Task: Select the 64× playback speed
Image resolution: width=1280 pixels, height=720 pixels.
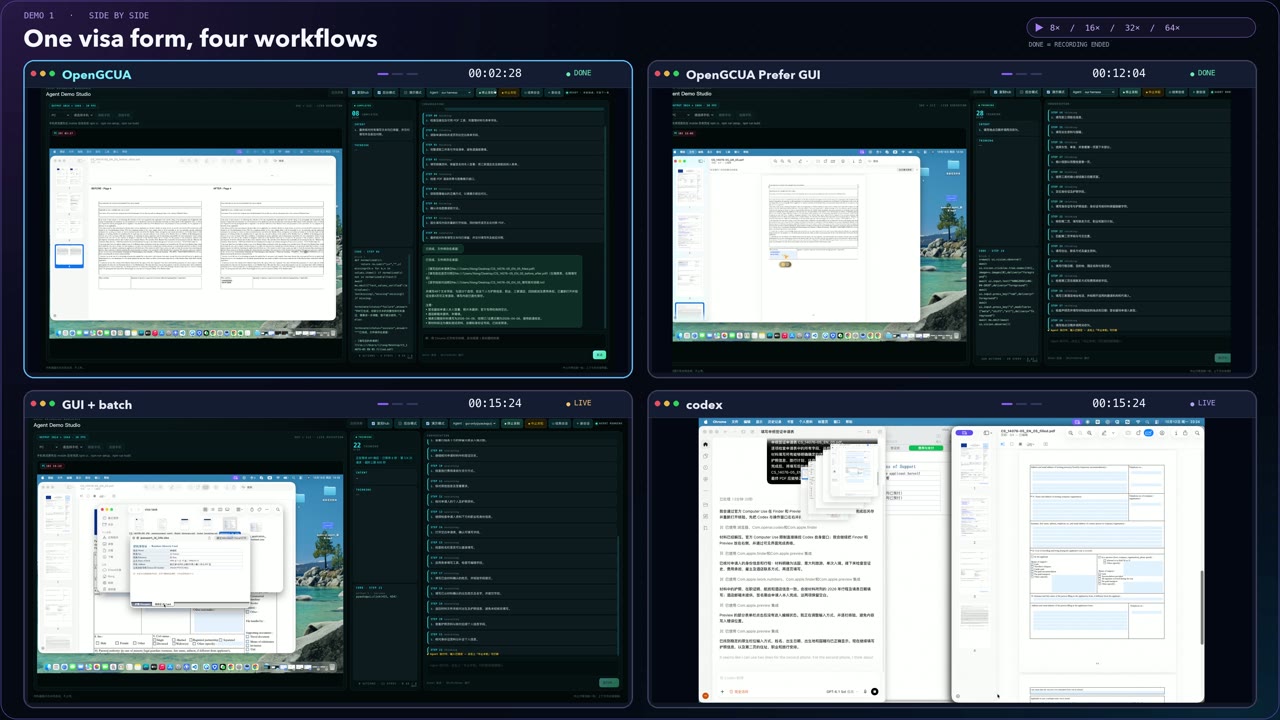Action: (1172, 28)
